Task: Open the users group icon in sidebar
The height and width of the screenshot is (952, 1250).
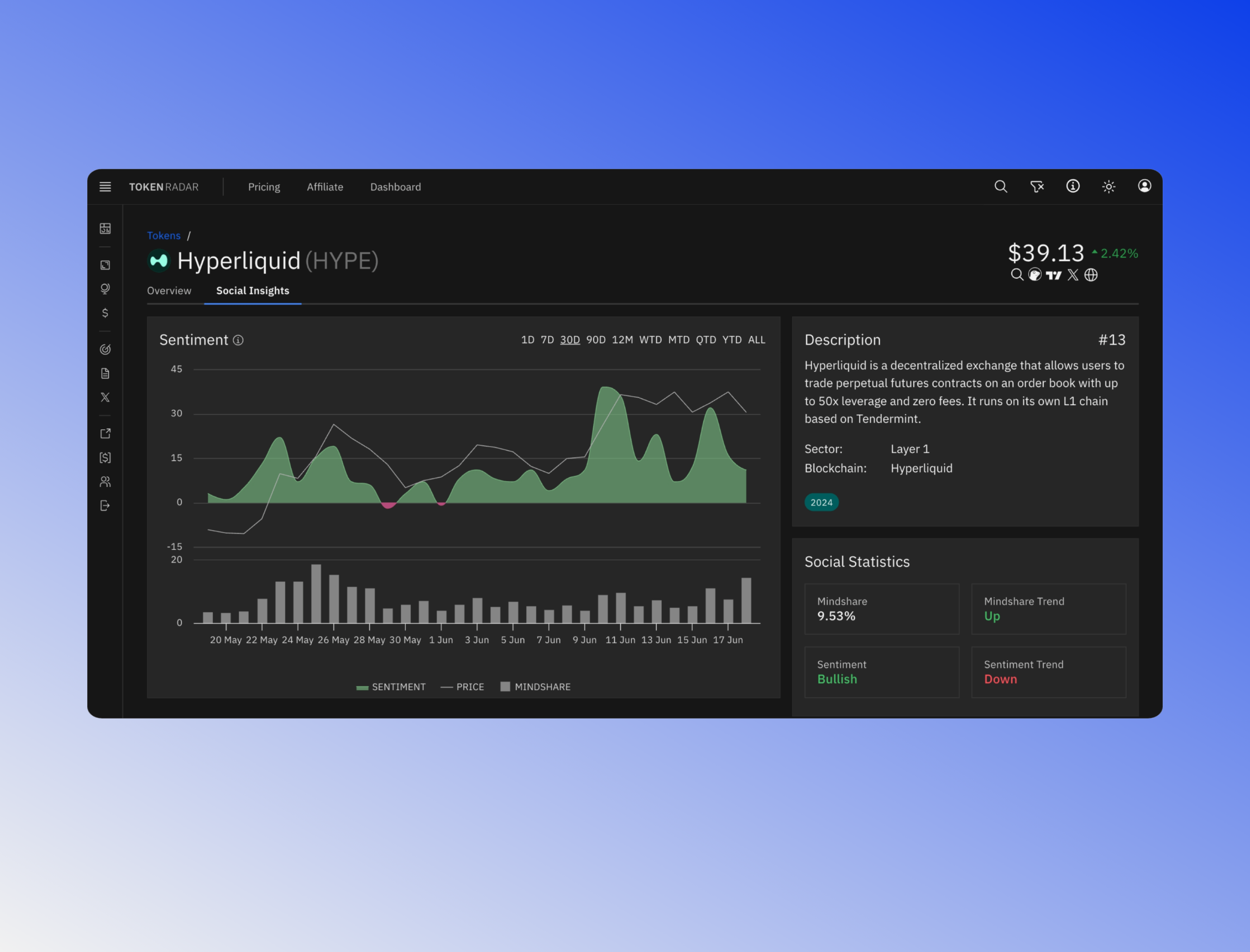Action: (x=105, y=481)
